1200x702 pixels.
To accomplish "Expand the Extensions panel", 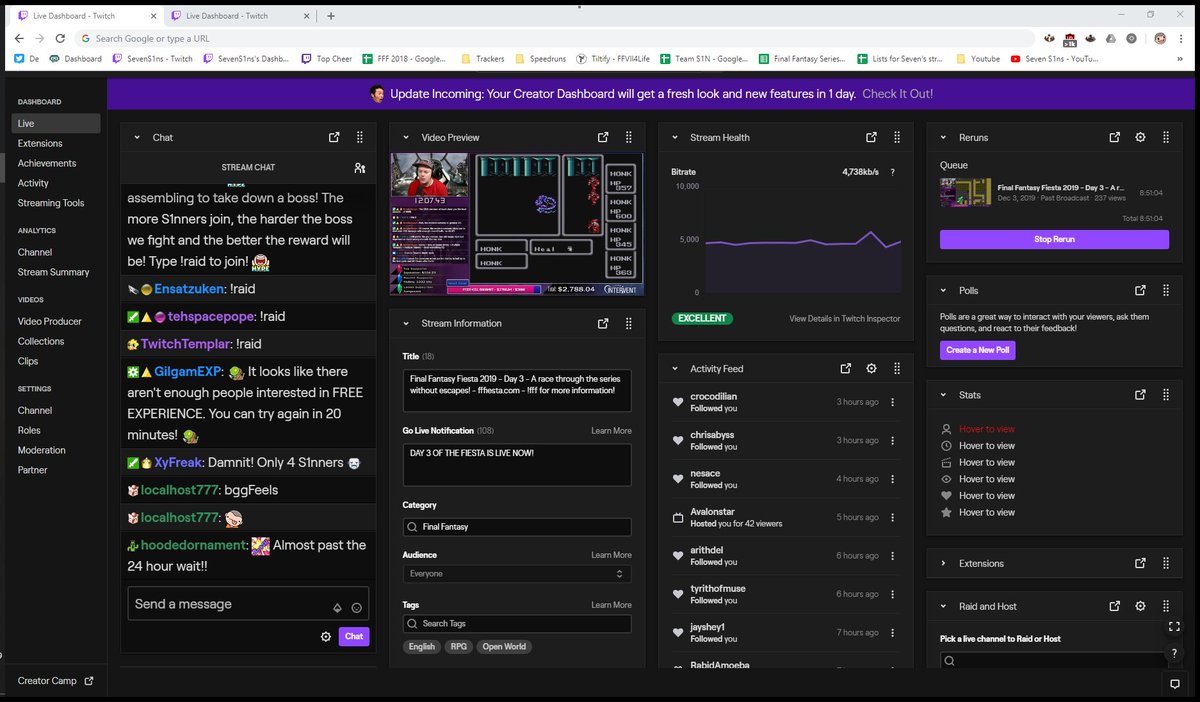I will 944,563.
